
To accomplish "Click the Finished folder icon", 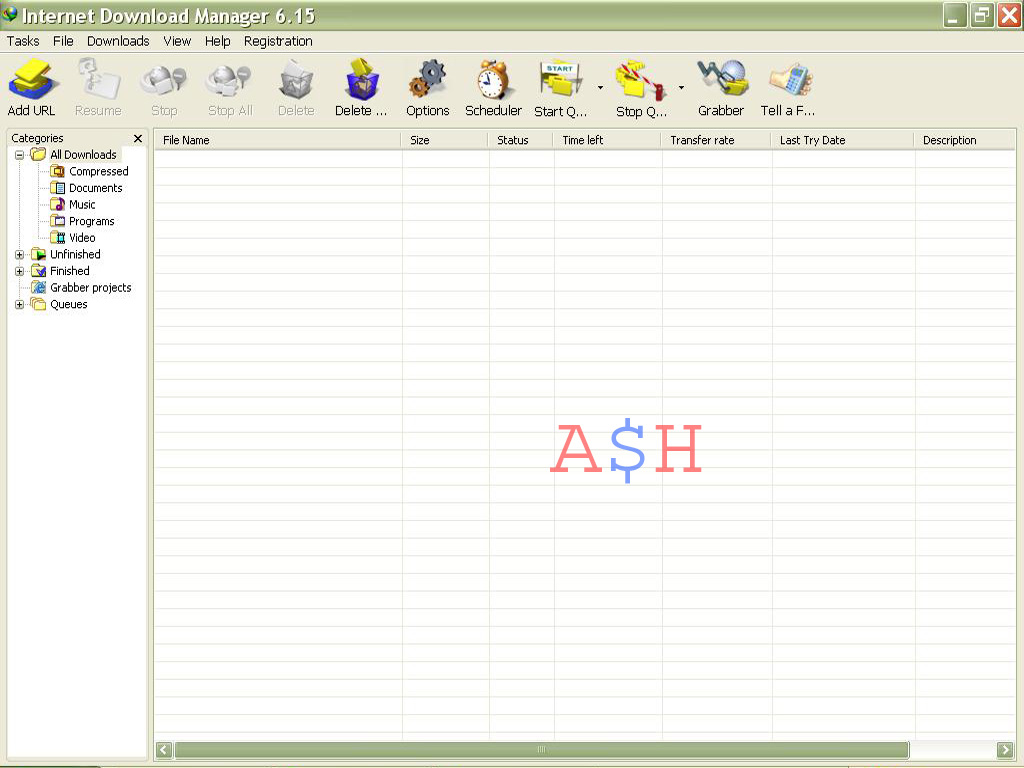I will point(39,271).
